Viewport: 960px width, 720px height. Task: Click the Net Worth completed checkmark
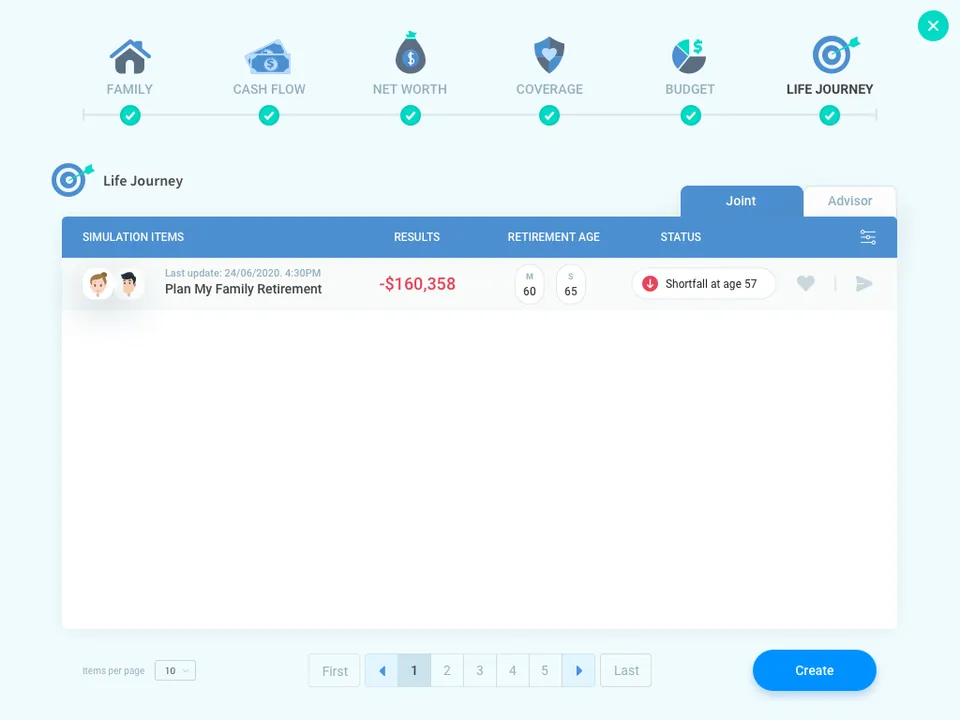[410, 115]
